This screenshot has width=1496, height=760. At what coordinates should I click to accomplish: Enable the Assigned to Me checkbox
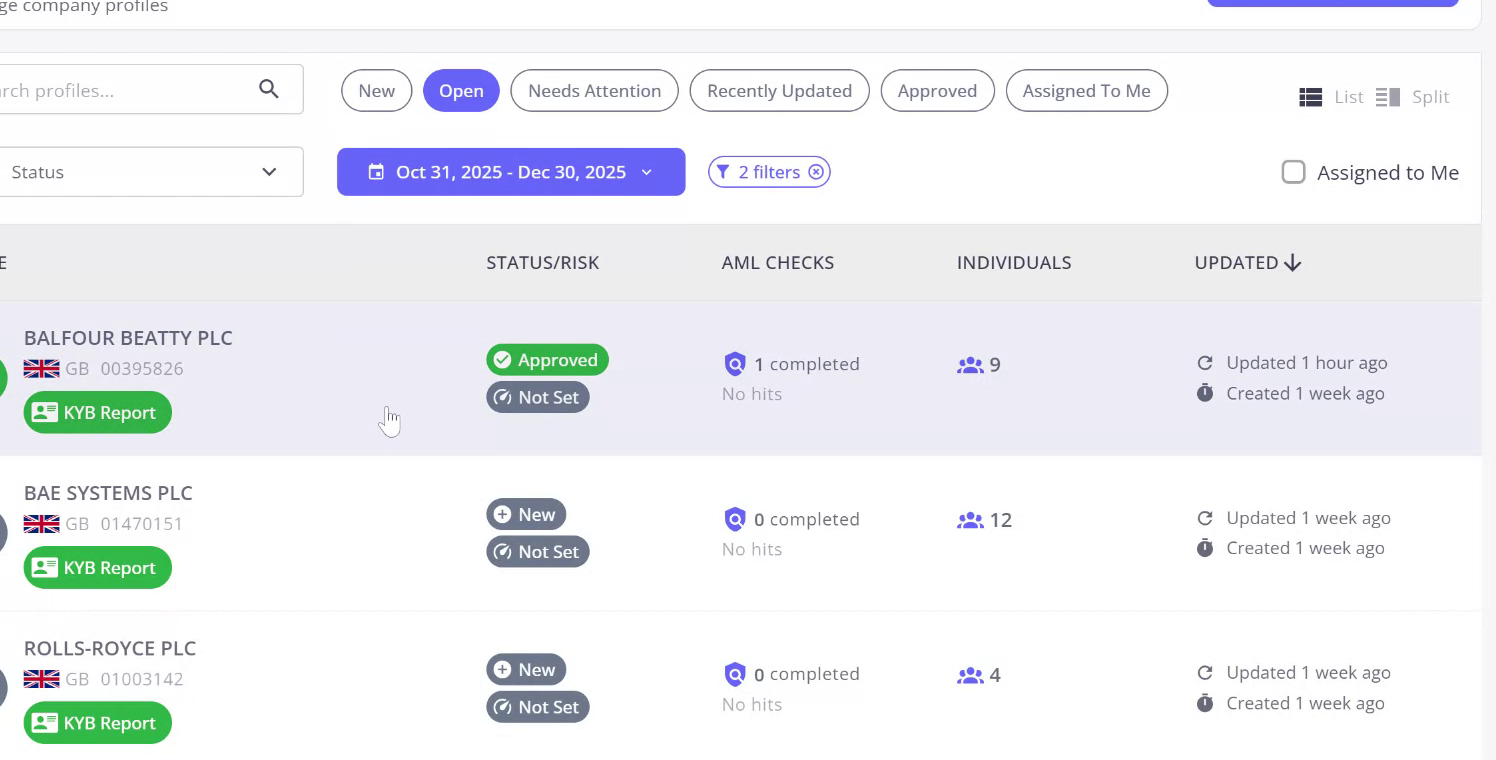pos(1293,172)
